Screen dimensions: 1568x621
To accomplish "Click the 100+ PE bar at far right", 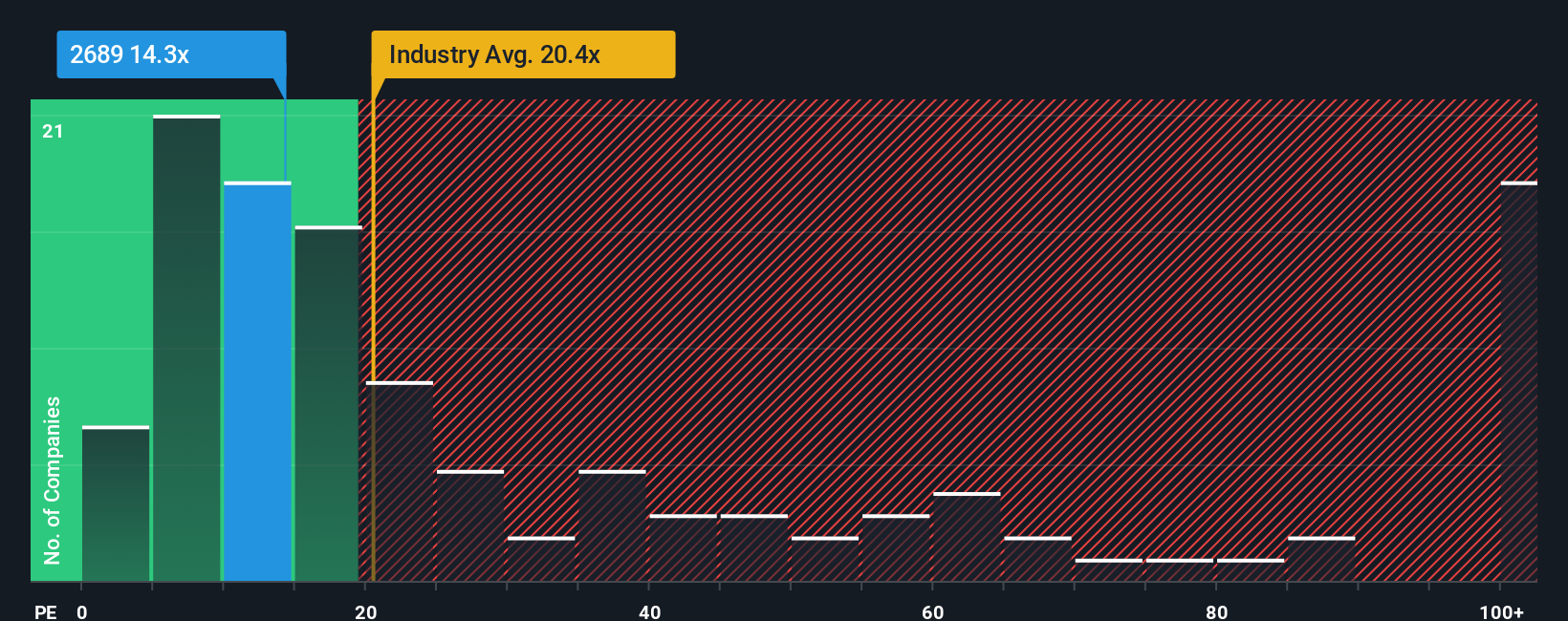I will point(1518,381).
